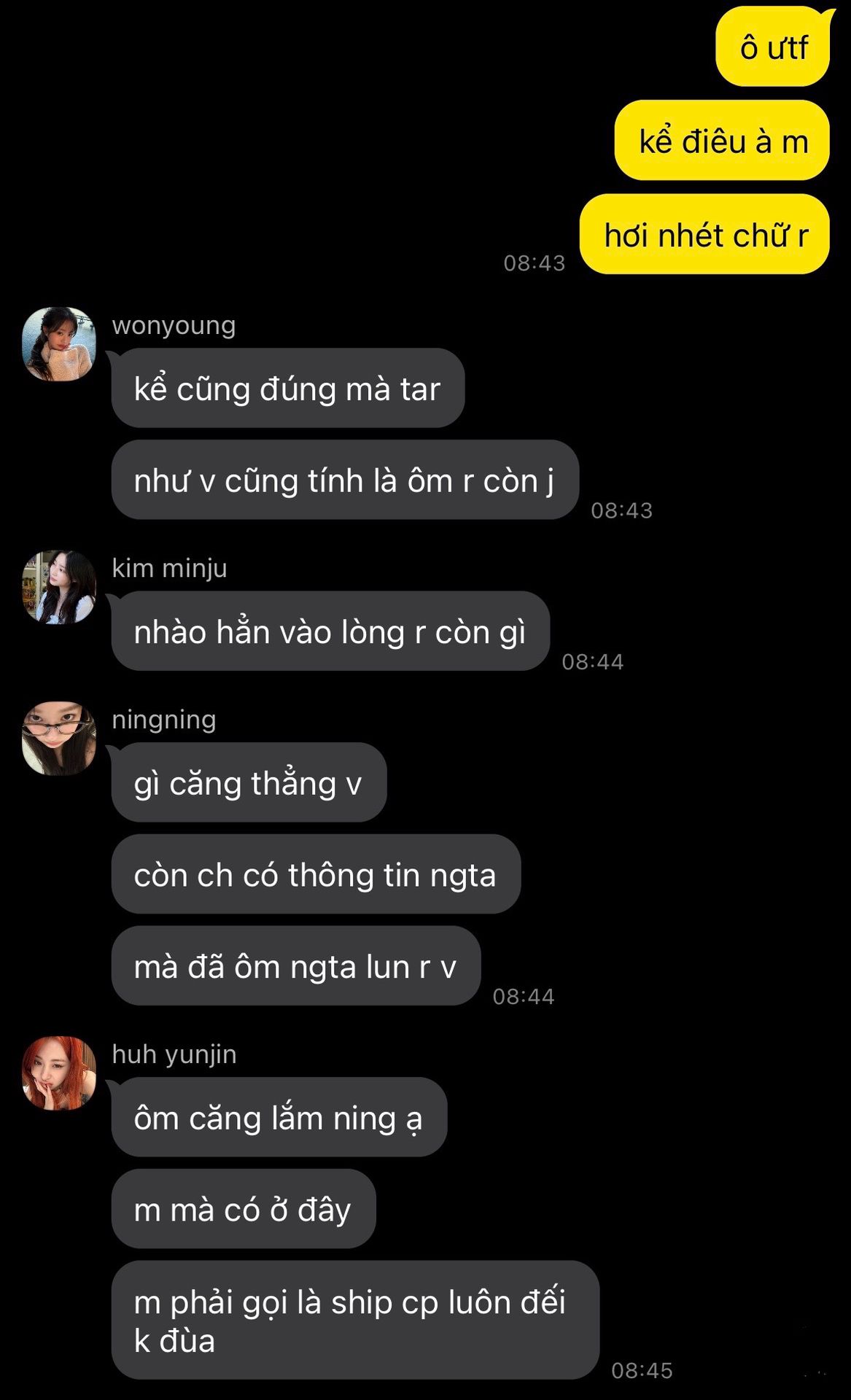
Task: Open wonyoung's profile picture
Action: 59,343
